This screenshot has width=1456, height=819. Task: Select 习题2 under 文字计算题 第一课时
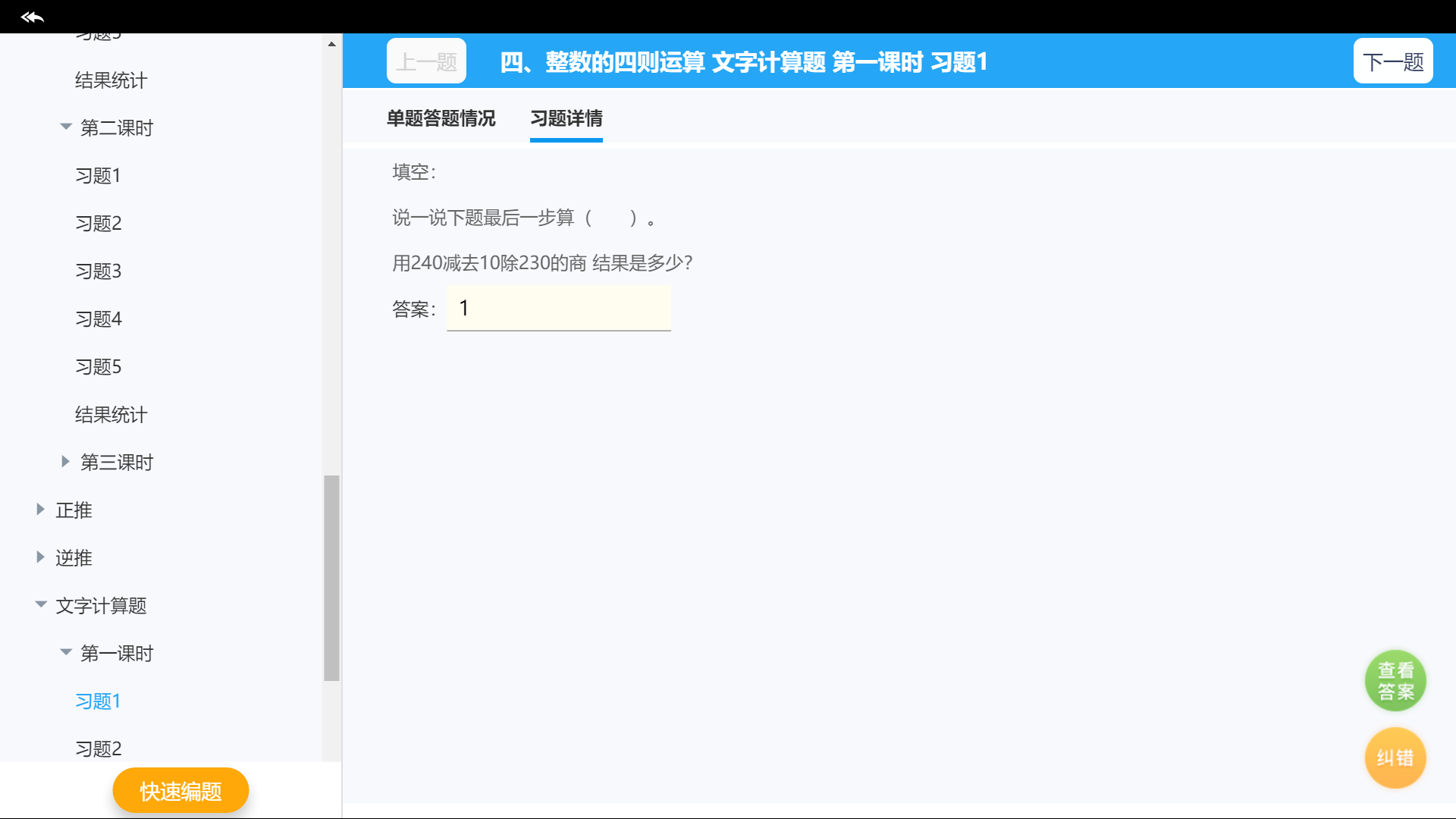click(99, 749)
